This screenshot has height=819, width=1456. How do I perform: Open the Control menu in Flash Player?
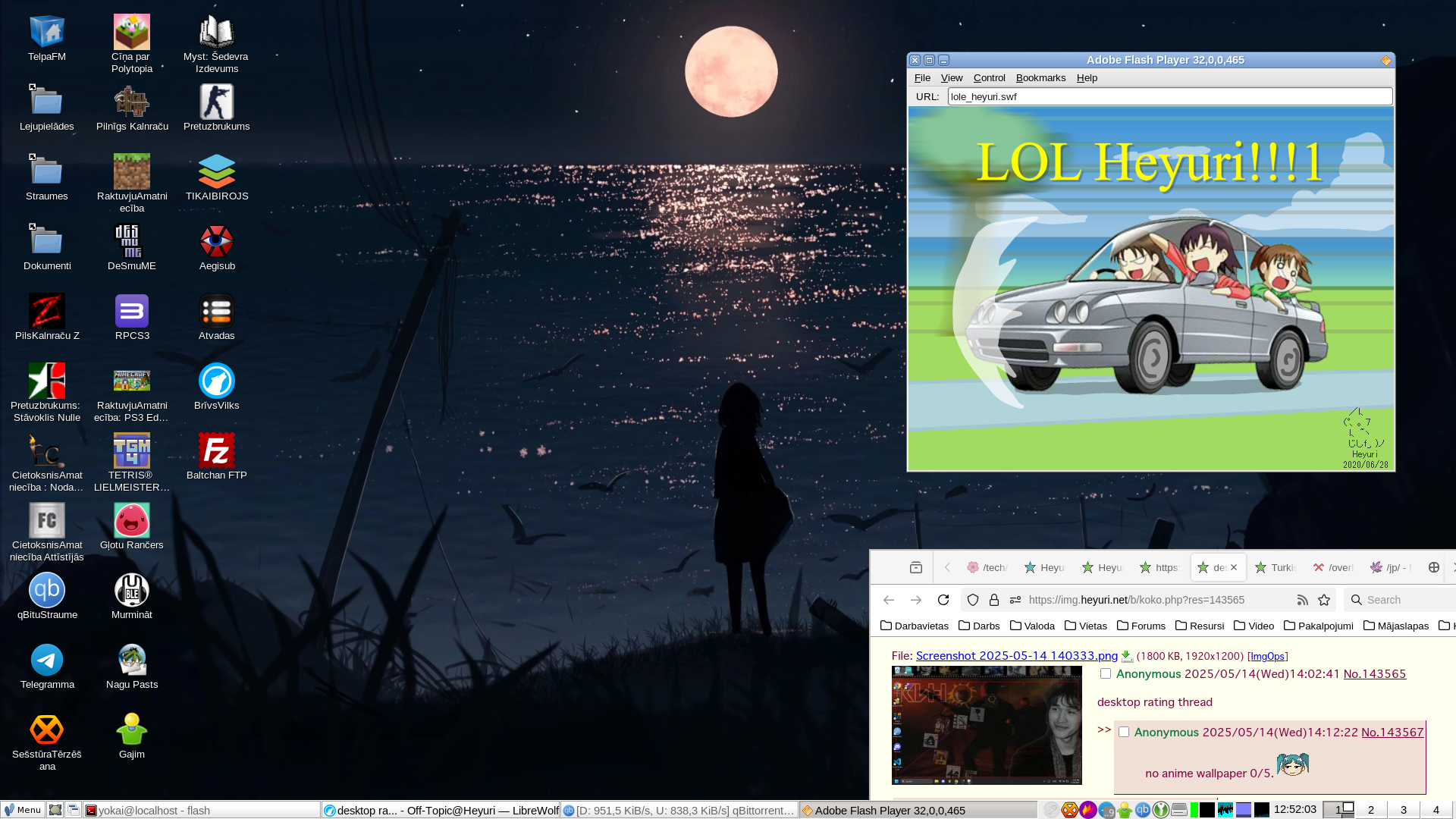point(990,78)
